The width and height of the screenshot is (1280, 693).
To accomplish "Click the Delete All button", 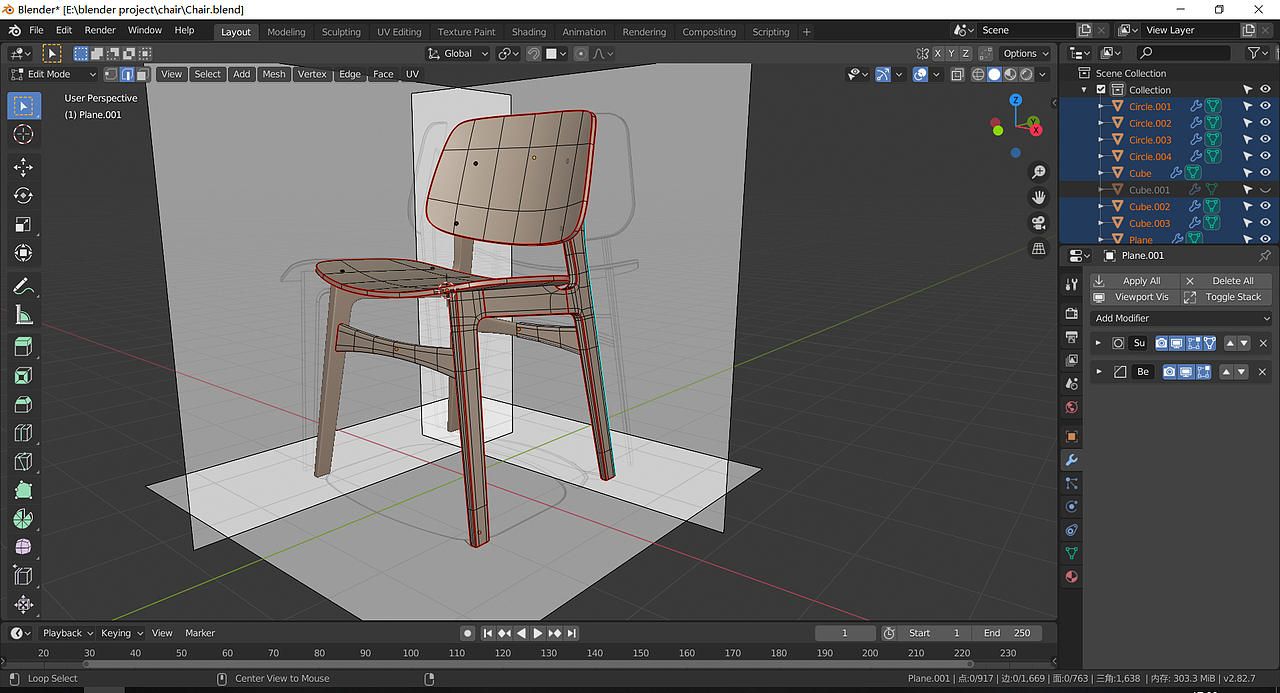I will point(1227,281).
